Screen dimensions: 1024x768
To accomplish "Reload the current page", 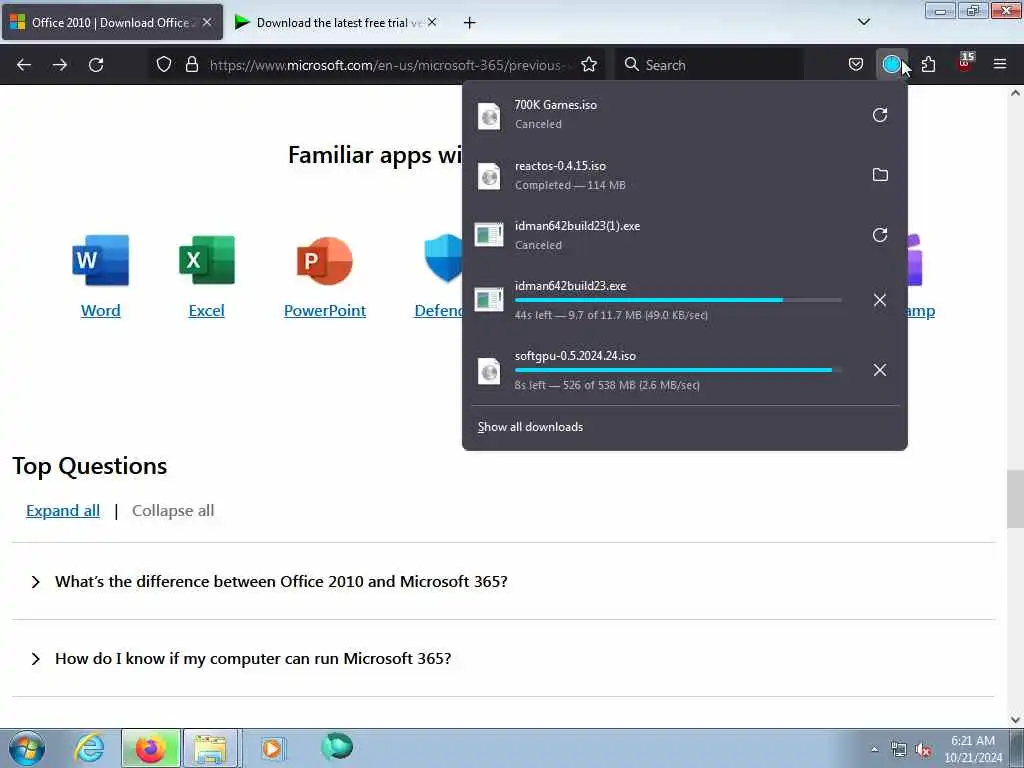I will point(96,65).
